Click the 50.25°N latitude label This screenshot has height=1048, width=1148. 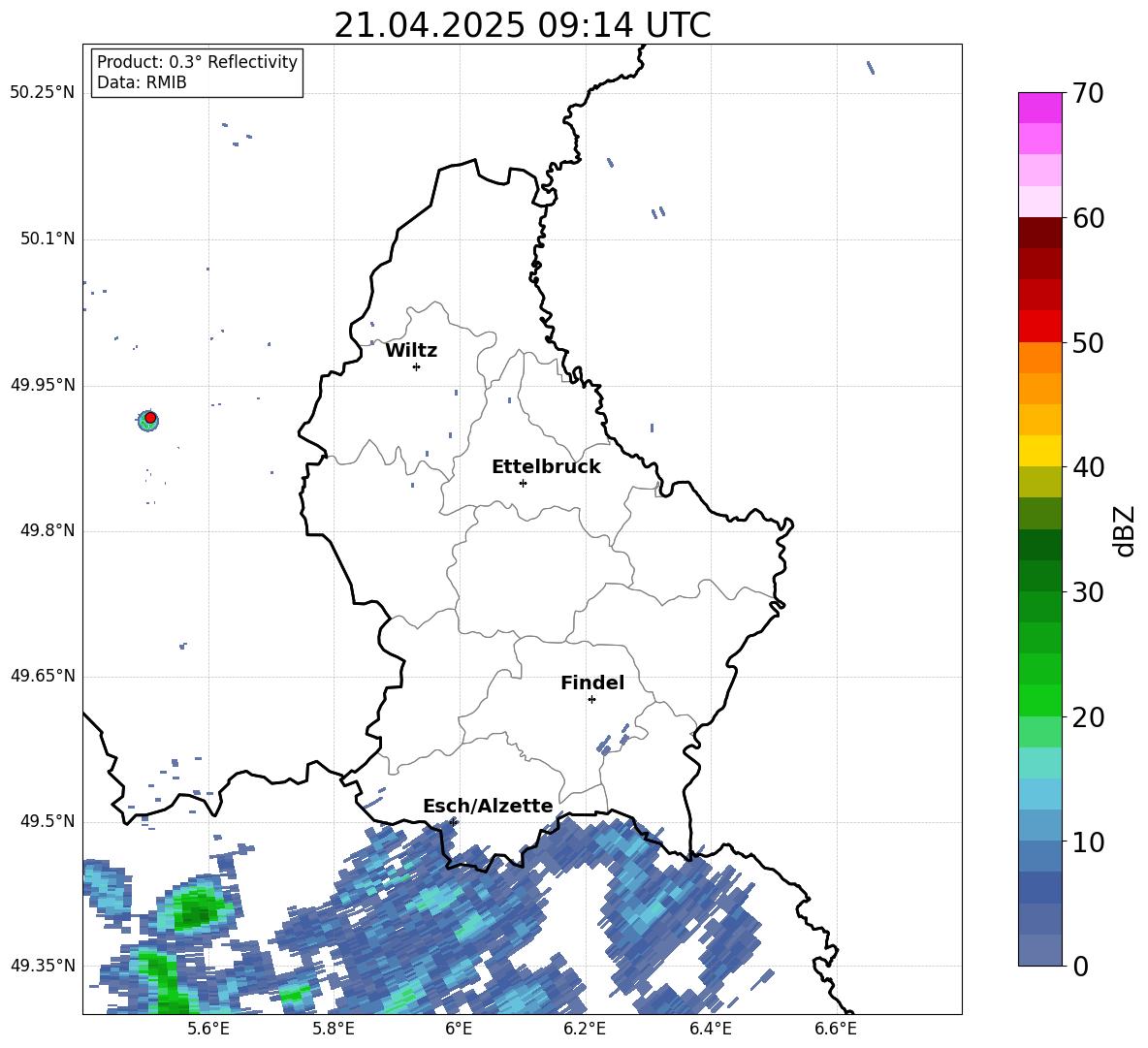pyautogui.click(x=43, y=93)
